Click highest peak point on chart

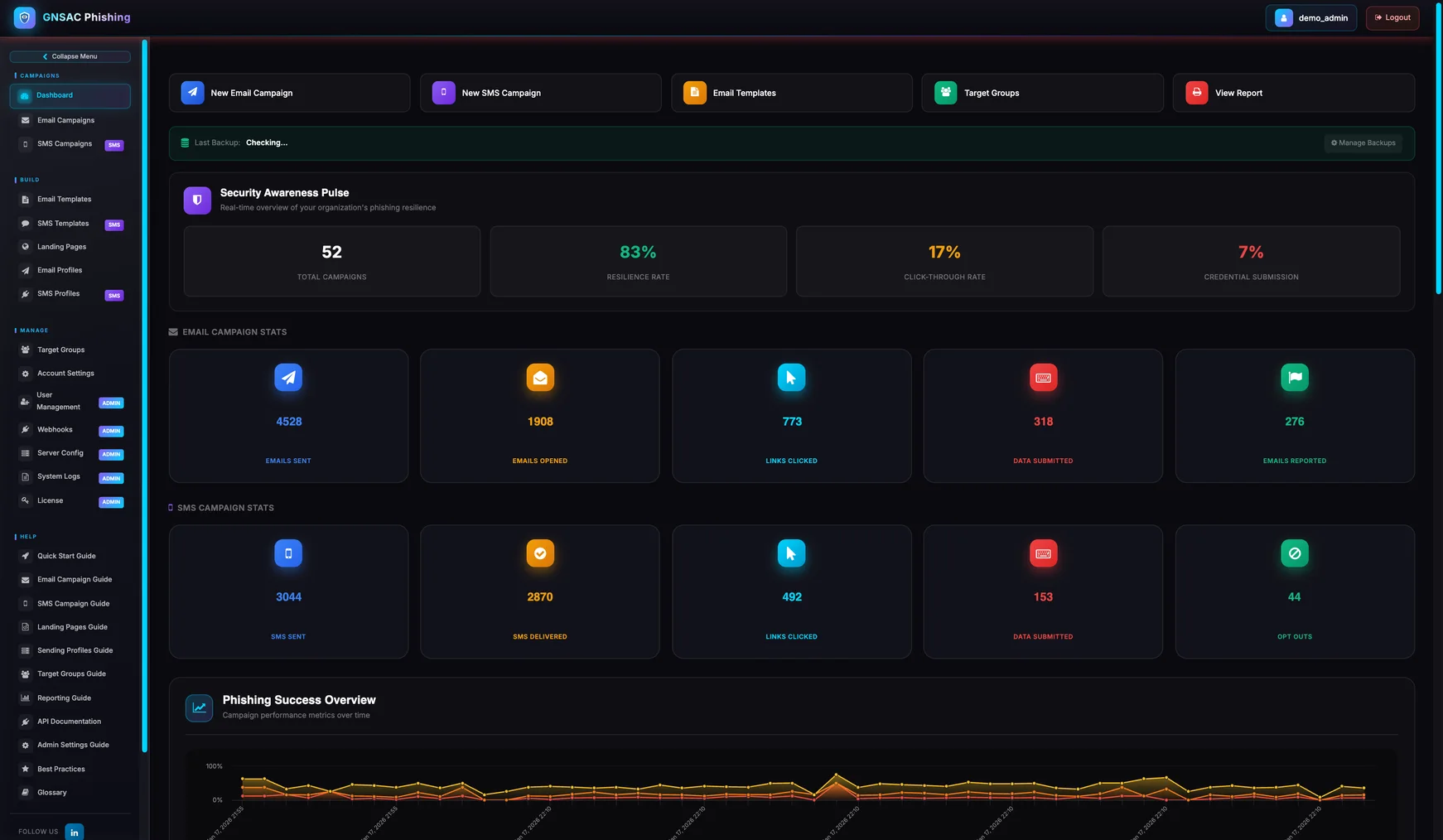point(836,775)
